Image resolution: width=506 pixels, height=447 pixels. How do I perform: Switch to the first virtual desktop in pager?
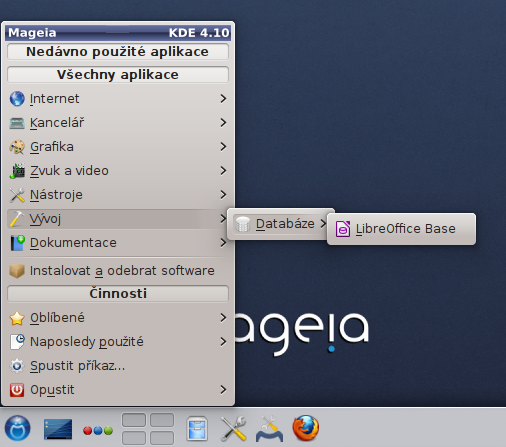pyautogui.click(x=134, y=420)
